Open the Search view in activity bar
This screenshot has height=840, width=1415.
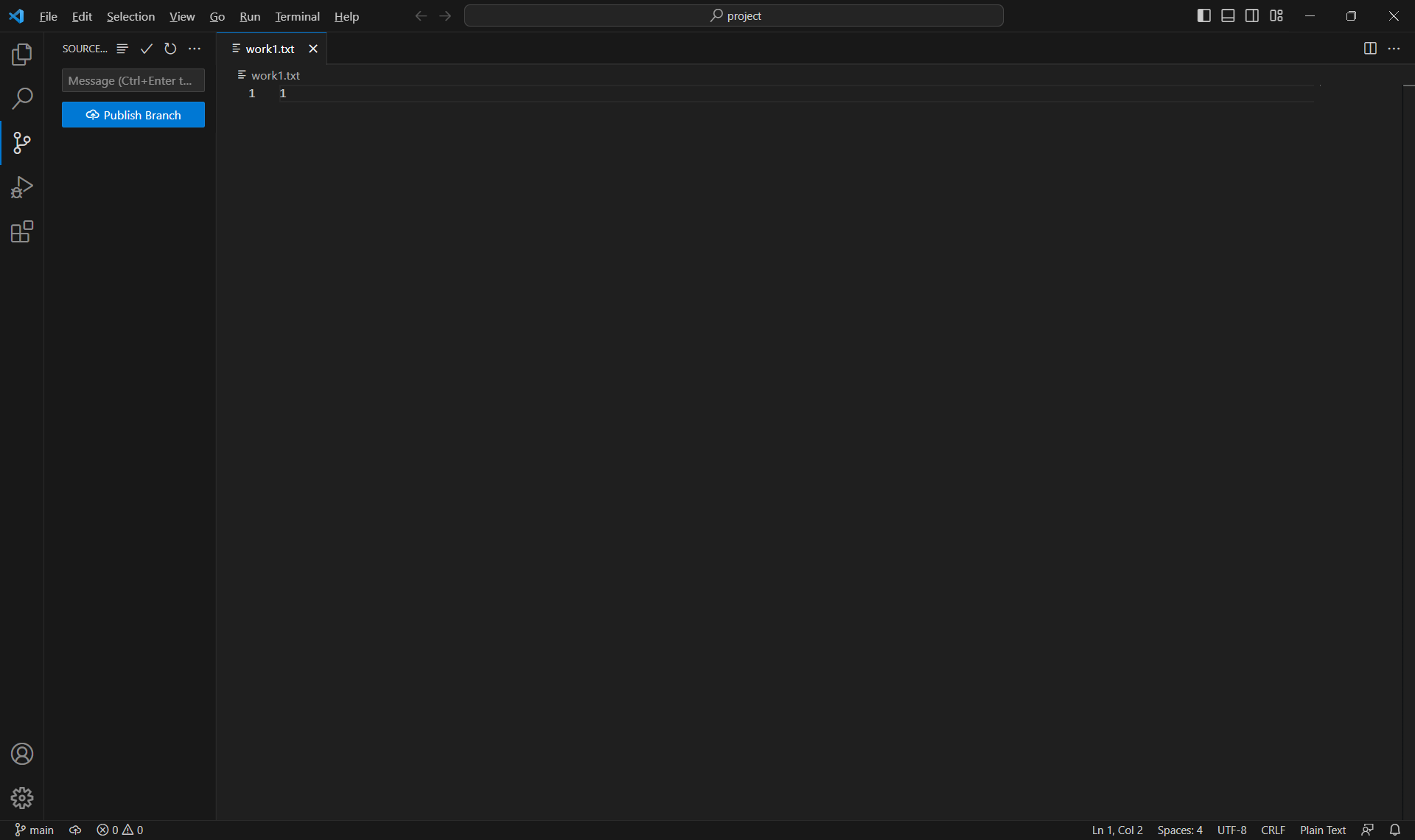22,98
